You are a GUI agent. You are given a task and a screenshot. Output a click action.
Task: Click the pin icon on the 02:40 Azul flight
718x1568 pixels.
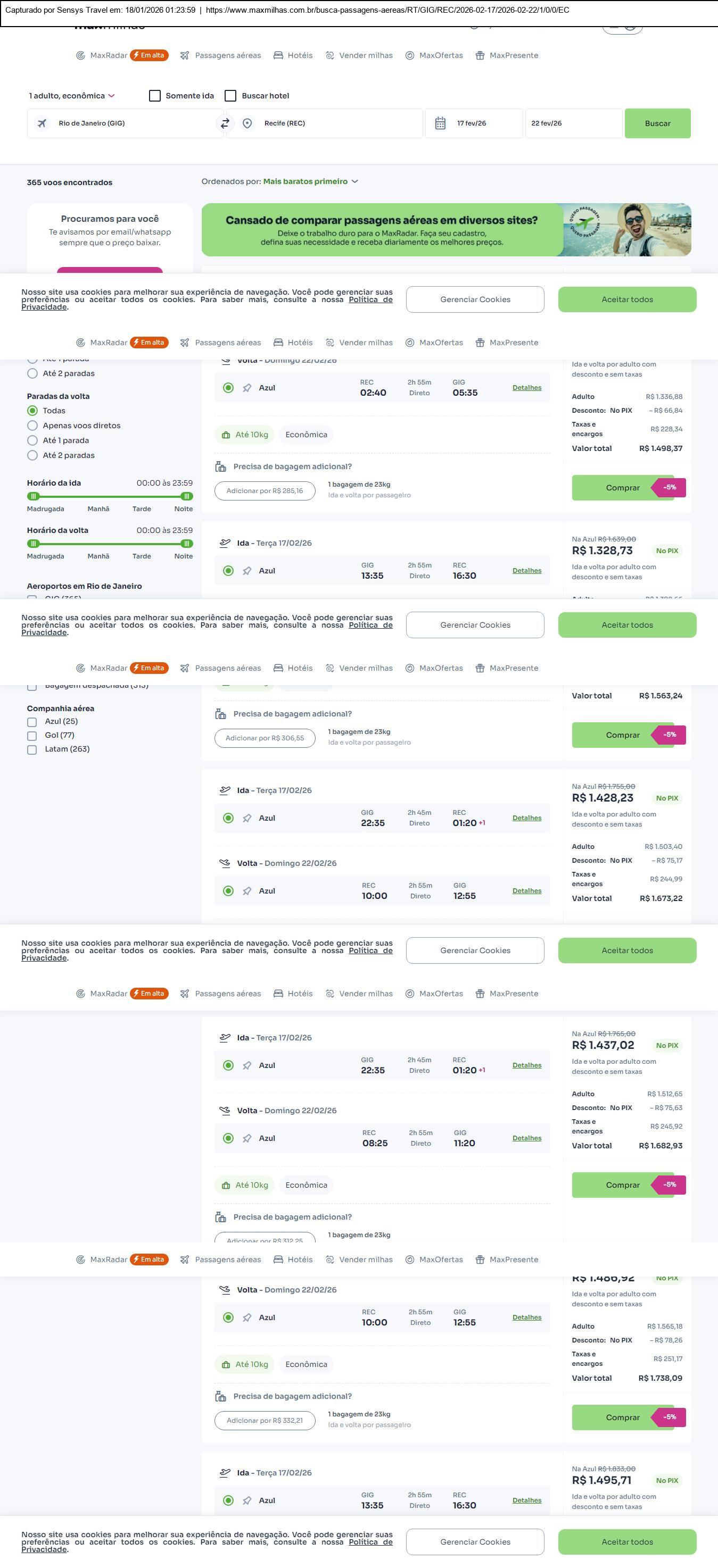tap(246, 388)
